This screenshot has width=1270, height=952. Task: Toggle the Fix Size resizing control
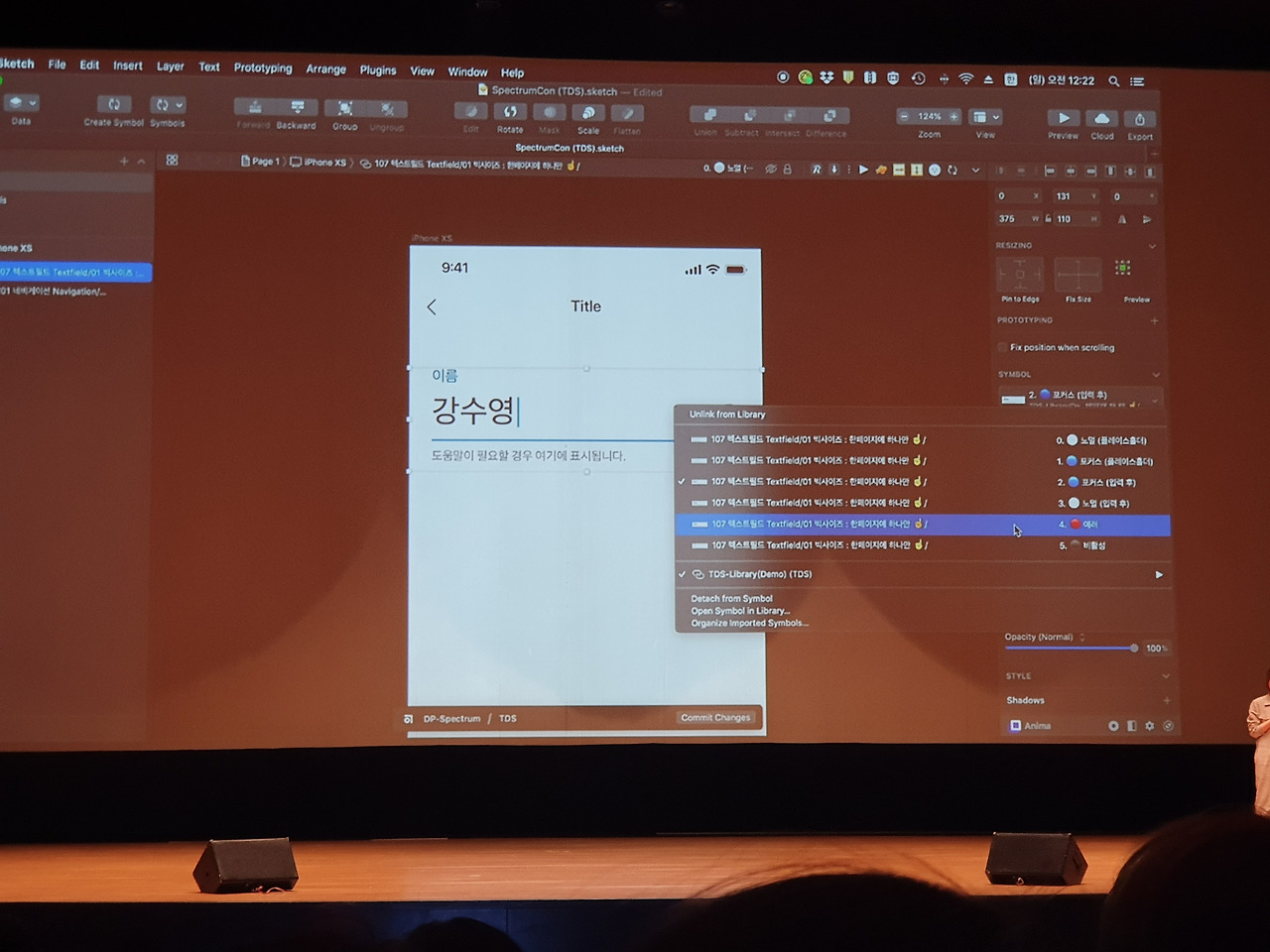tap(1078, 274)
